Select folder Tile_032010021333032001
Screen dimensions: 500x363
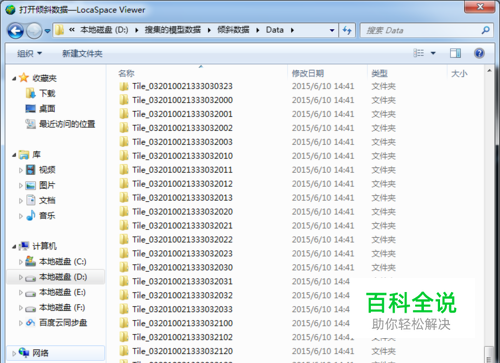click(x=182, y=114)
